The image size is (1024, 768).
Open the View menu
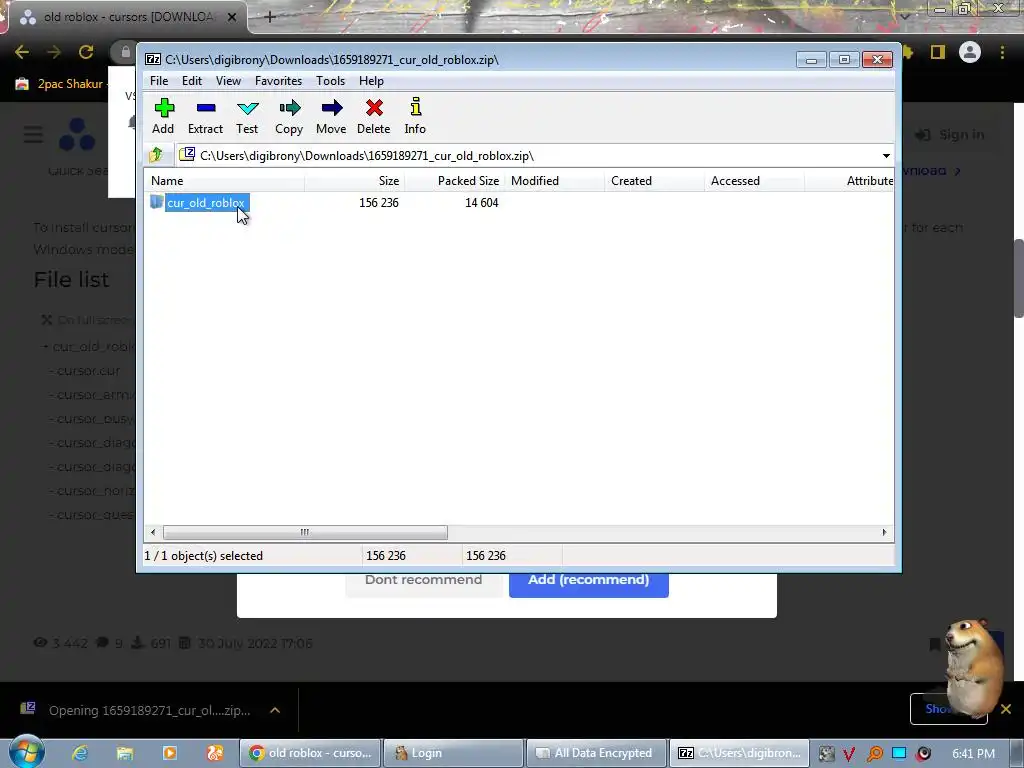click(229, 81)
